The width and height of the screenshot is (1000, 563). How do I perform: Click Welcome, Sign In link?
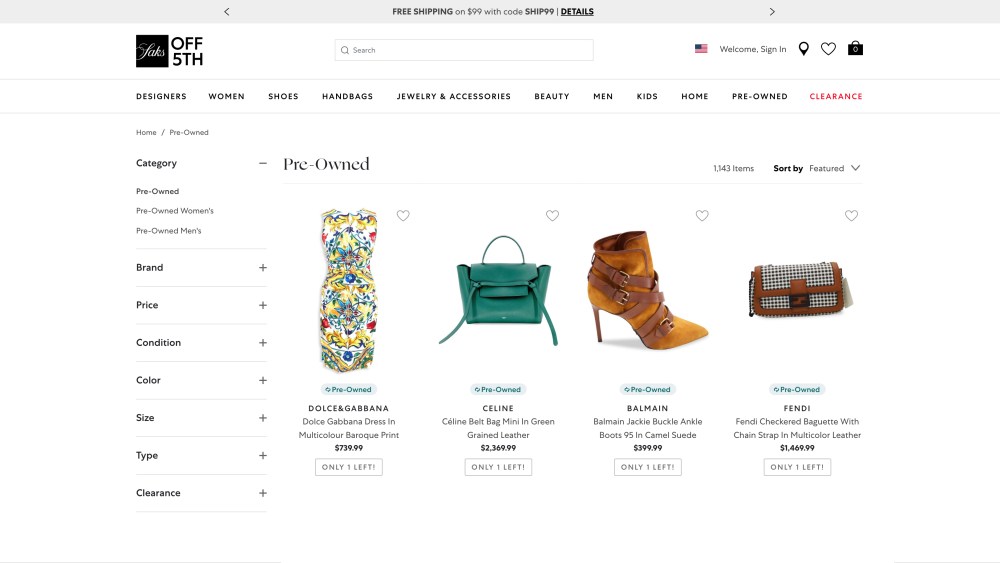[753, 49]
